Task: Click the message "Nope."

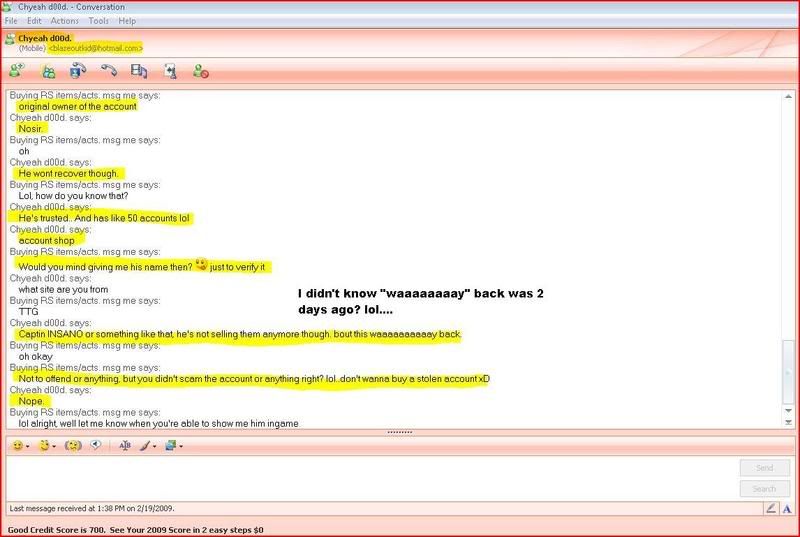Action: click(32, 401)
